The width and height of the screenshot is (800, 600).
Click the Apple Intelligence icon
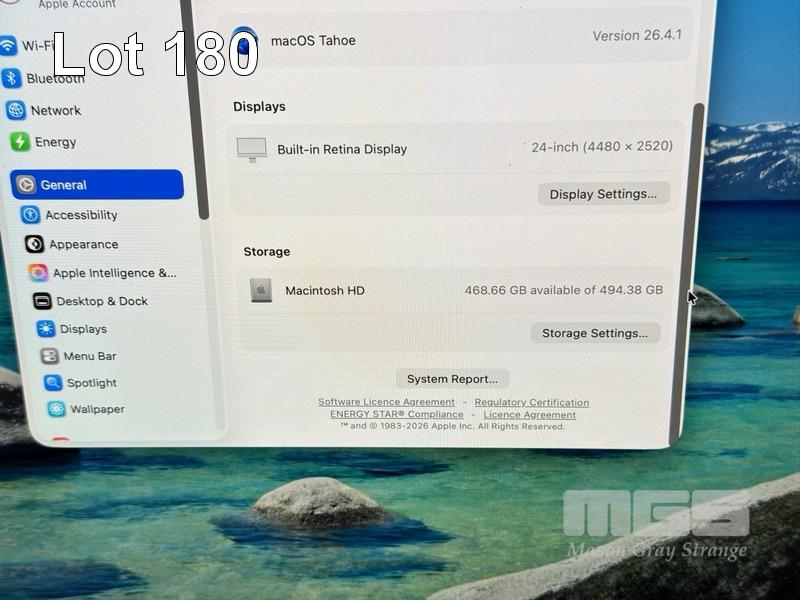38,272
